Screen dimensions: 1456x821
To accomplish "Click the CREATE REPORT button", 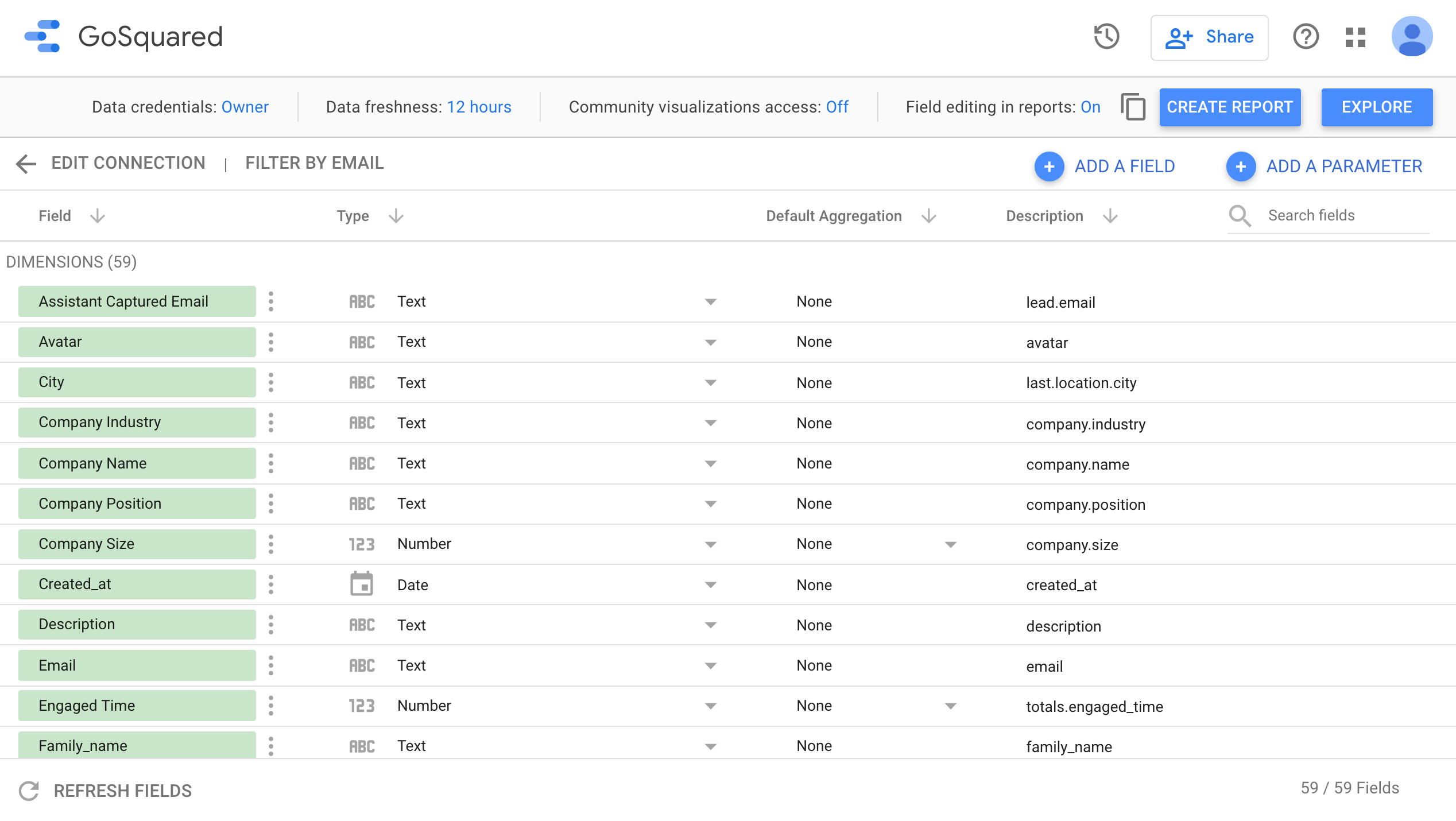I will (1229, 107).
